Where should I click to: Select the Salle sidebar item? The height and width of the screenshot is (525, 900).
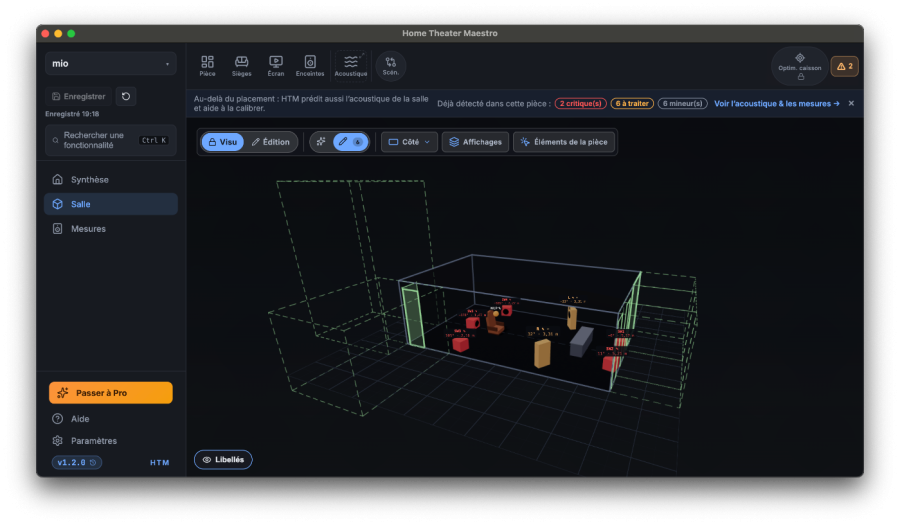[110, 204]
